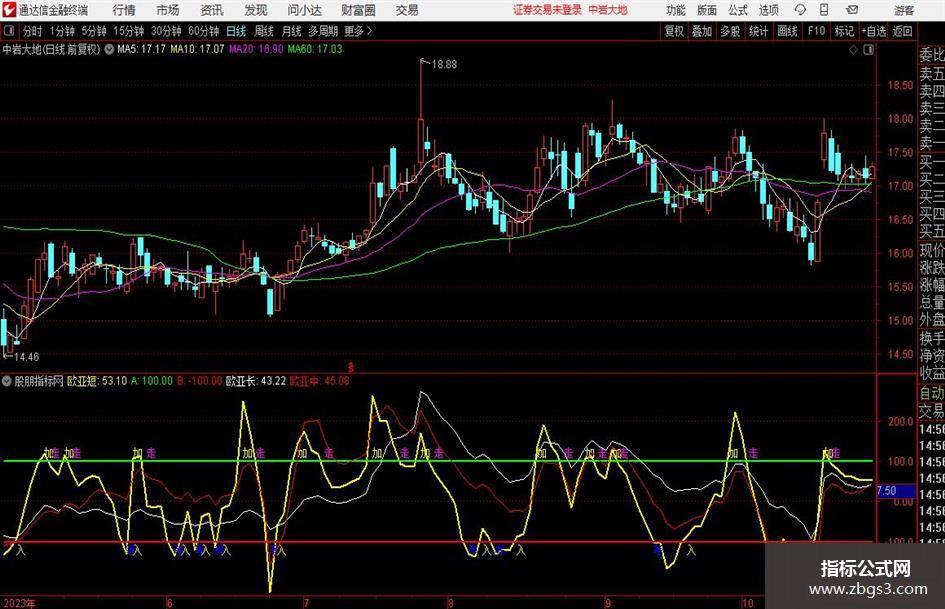The image size is (945, 609).
Task: Open the 公式 menu
Action: coord(738,10)
